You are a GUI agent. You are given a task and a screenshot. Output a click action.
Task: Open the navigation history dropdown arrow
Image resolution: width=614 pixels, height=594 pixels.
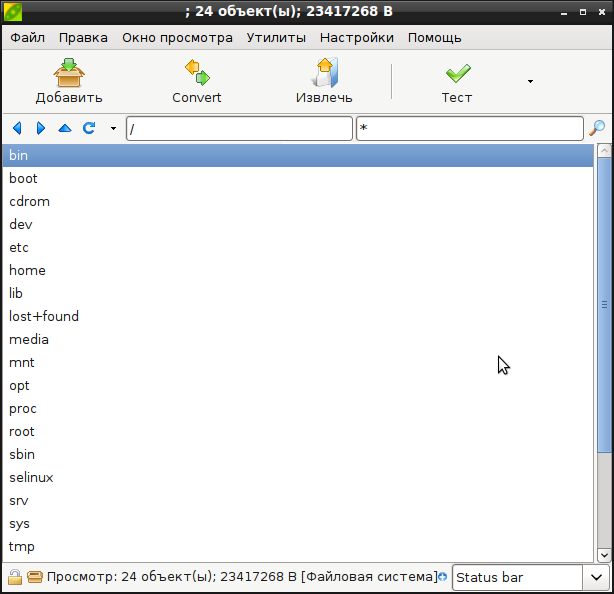pyautogui.click(x=113, y=128)
